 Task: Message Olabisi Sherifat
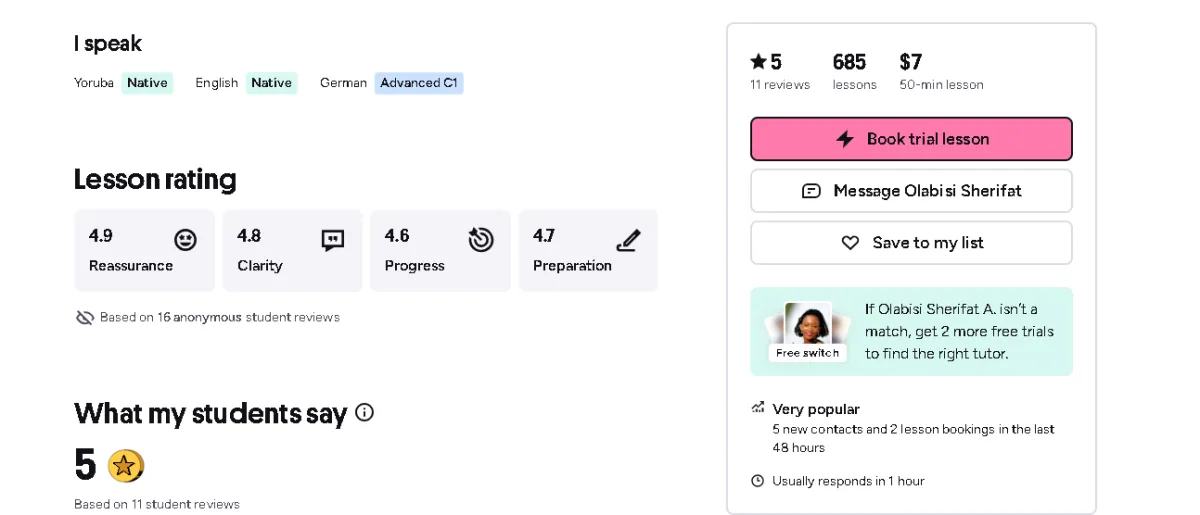[x=911, y=190]
